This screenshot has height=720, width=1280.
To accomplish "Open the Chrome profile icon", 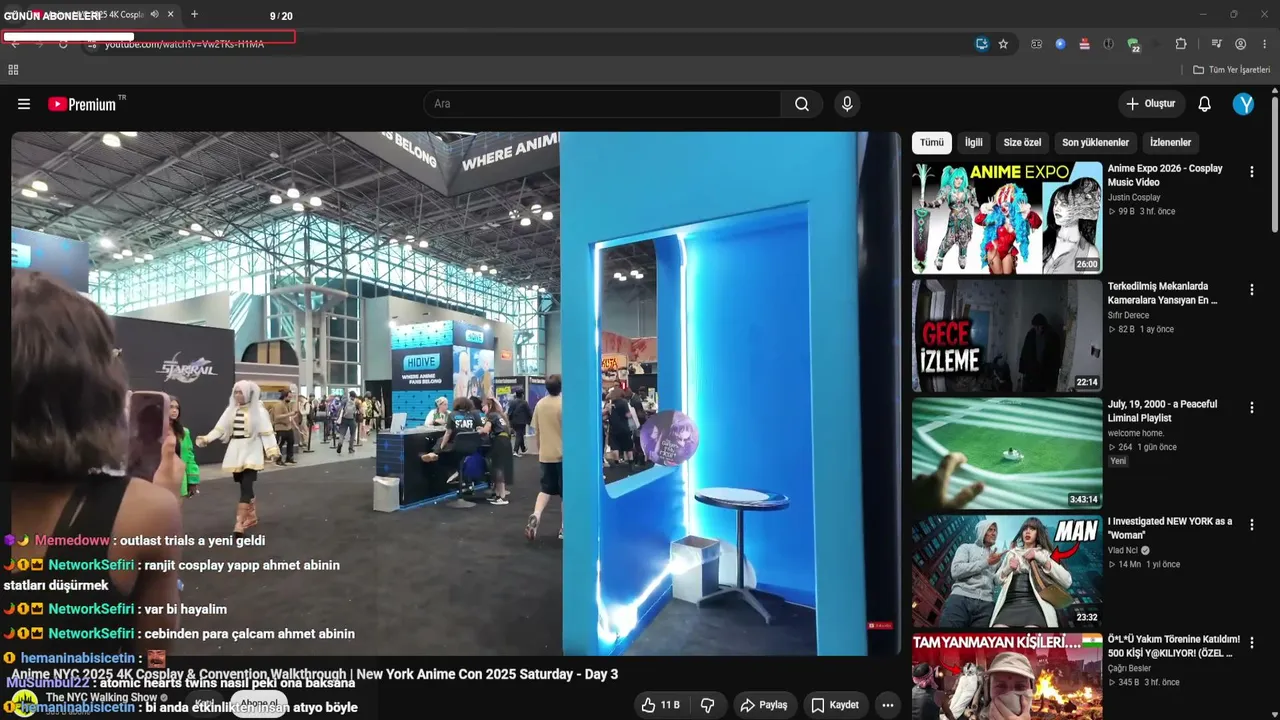I will tap(1240, 44).
